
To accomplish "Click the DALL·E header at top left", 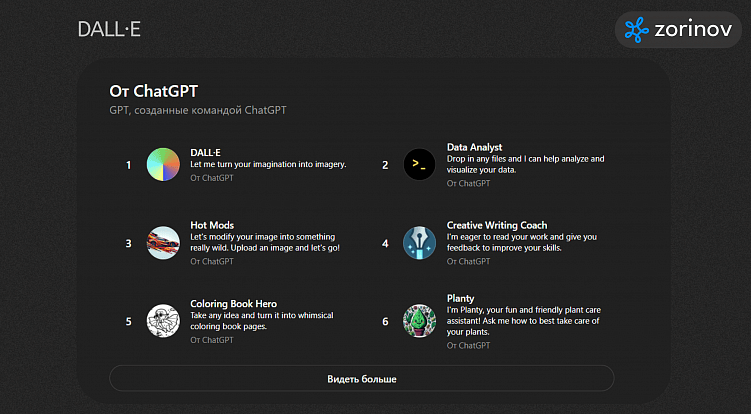I will 109,29.
